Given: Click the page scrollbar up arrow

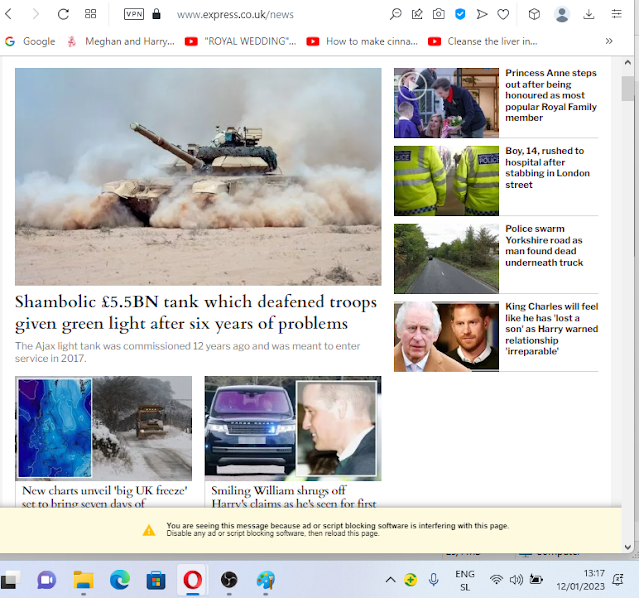Looking at the screenshot, I should [628, 62].
